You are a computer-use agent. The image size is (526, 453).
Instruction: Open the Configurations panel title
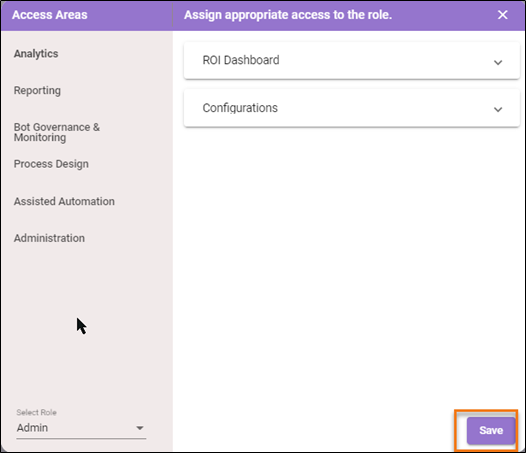[x=240, y=108]
